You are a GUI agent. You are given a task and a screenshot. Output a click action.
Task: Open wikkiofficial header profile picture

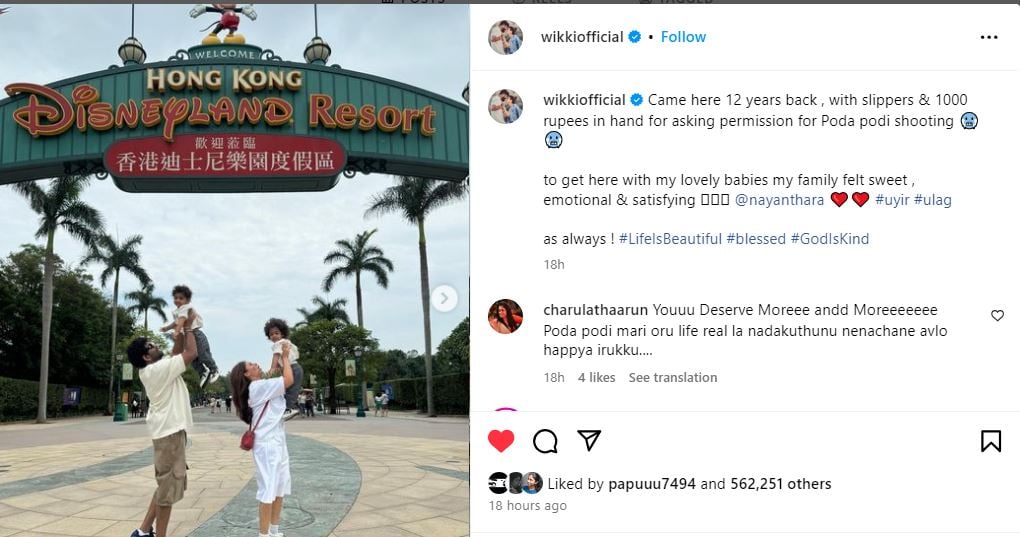click(505, 37)
